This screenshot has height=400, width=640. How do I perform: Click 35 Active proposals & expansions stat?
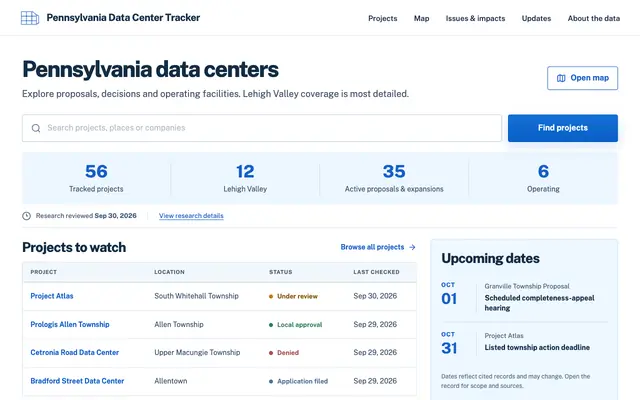pos(394,178)
